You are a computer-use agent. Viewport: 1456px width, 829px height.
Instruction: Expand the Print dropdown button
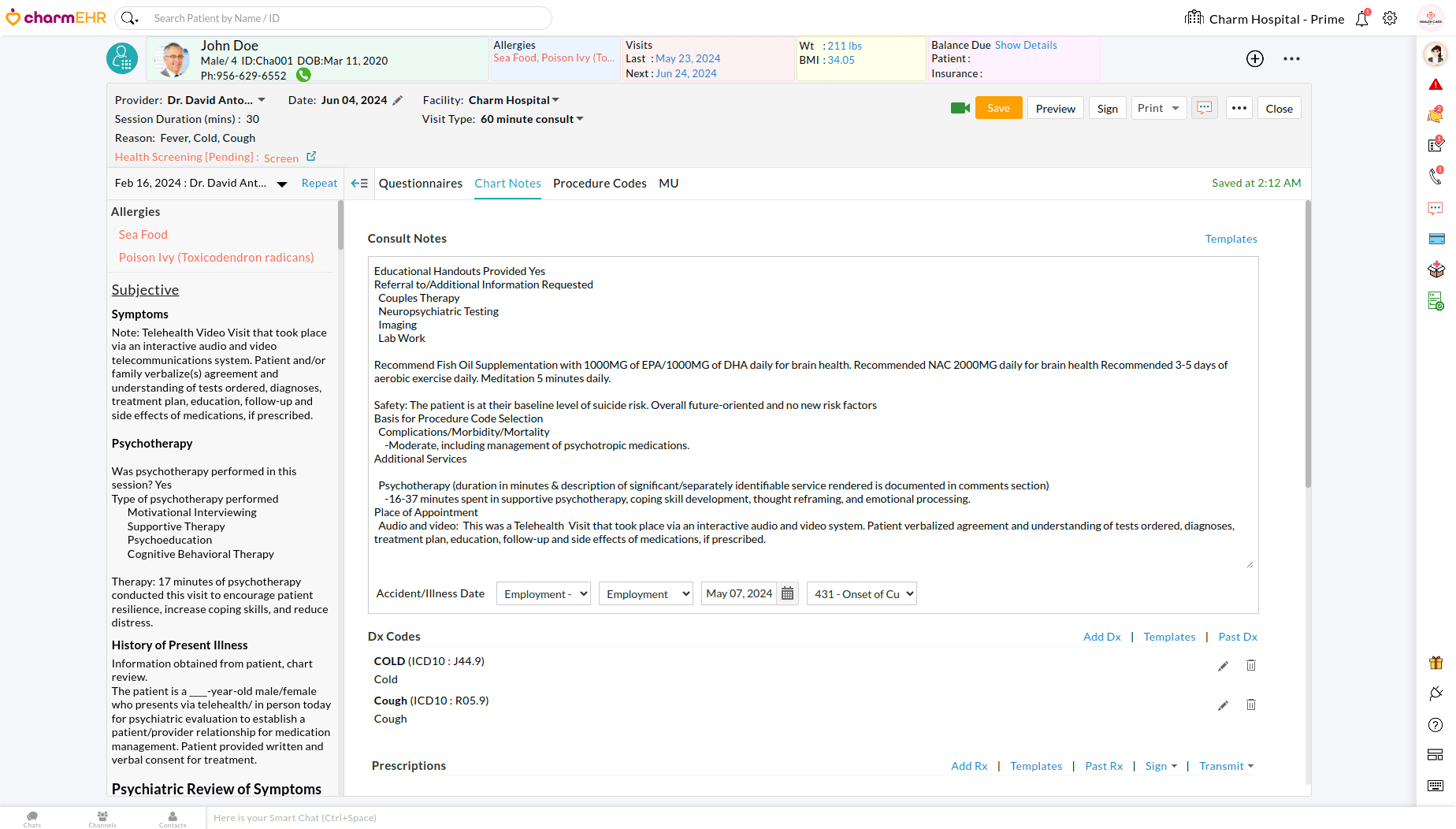[x=1175, y=109]
